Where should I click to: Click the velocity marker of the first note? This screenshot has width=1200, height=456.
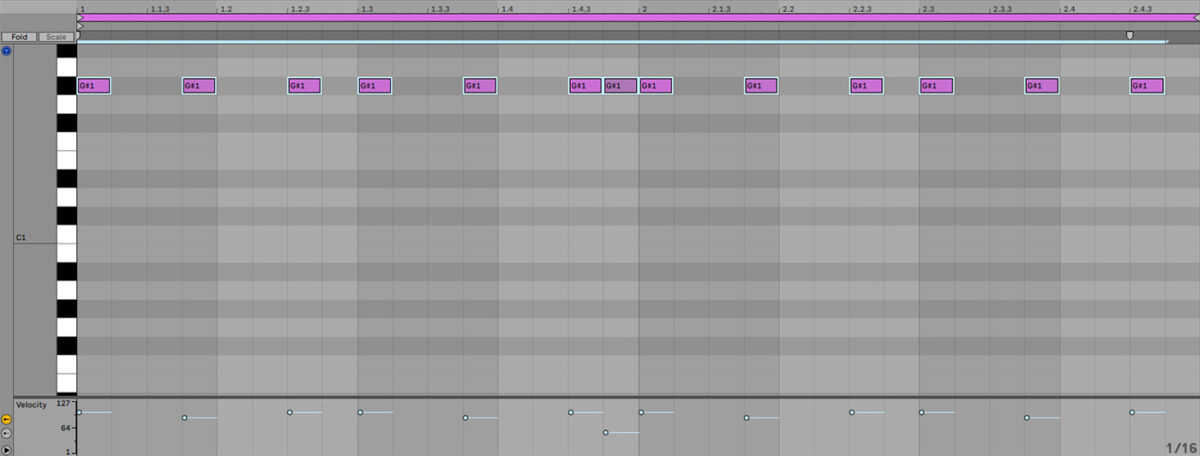coord(79,412)
